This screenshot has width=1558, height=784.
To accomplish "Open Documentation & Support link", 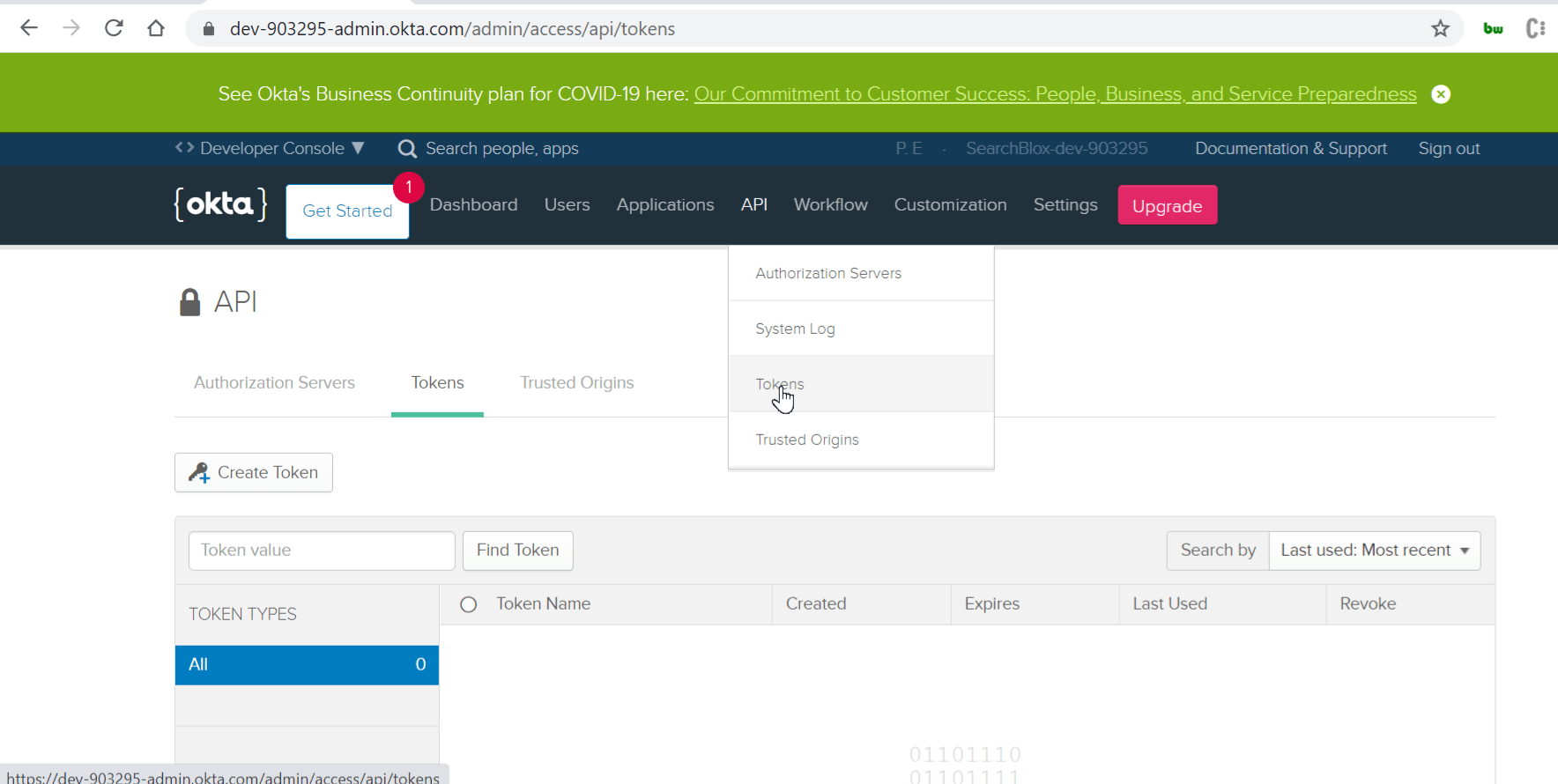I will pos(1291,149).
